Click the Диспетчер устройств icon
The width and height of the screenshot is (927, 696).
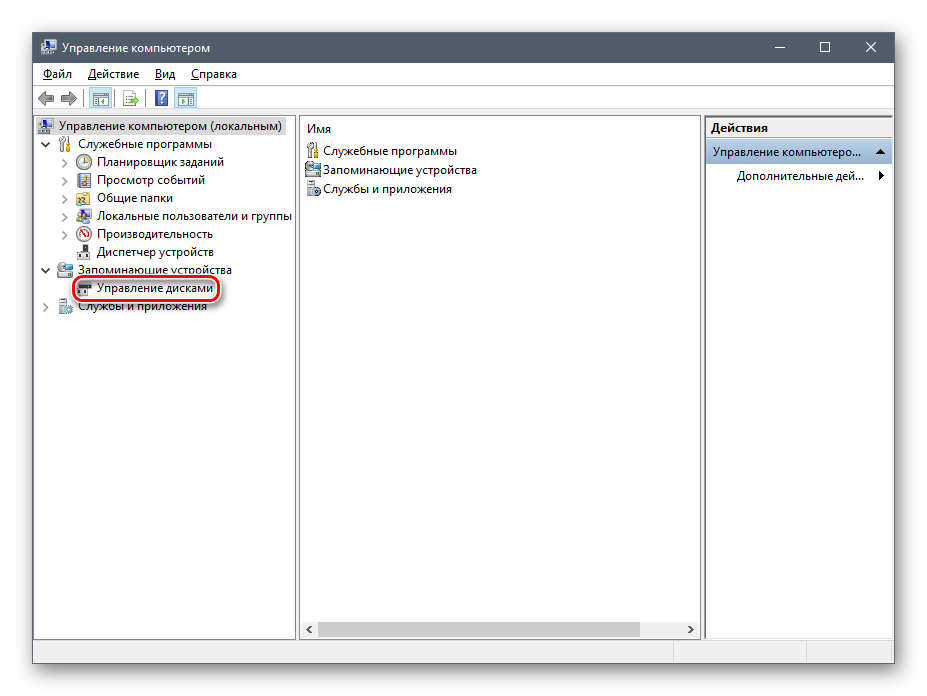(84, 252)
